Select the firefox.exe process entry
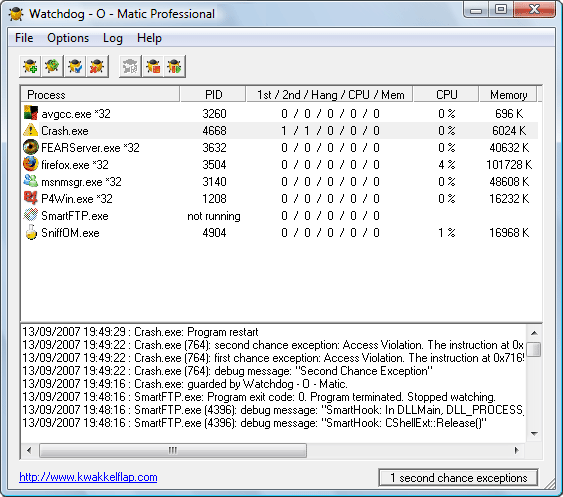Screen dimensions: 563x497 tap(280, 165)
